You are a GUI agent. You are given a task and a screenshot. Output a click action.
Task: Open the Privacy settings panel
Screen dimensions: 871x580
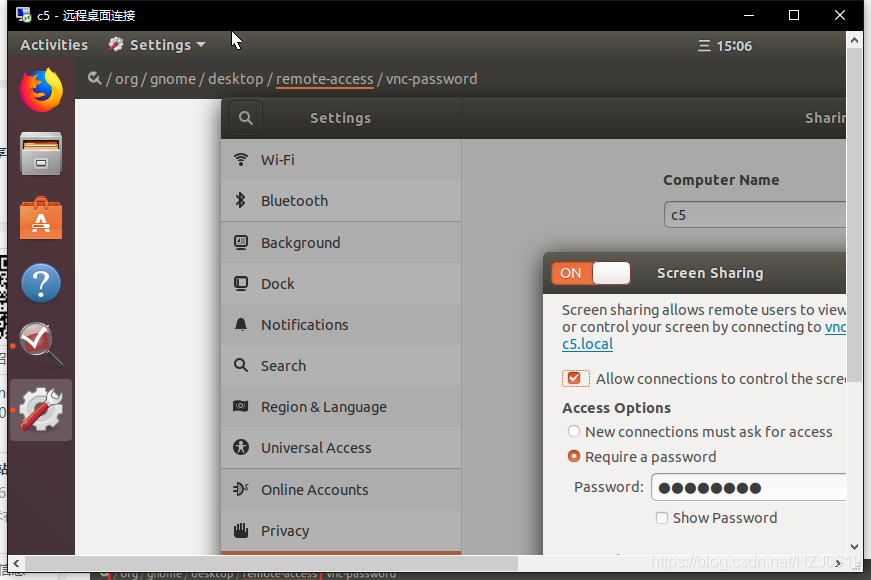point(341,531)
